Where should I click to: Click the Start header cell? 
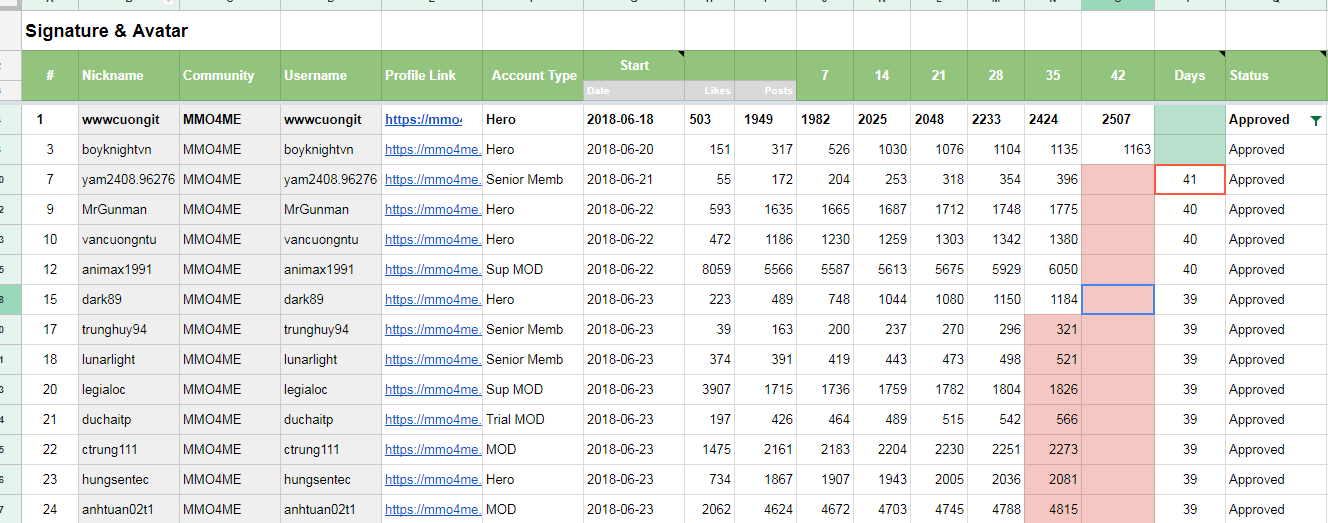point(634,65)
